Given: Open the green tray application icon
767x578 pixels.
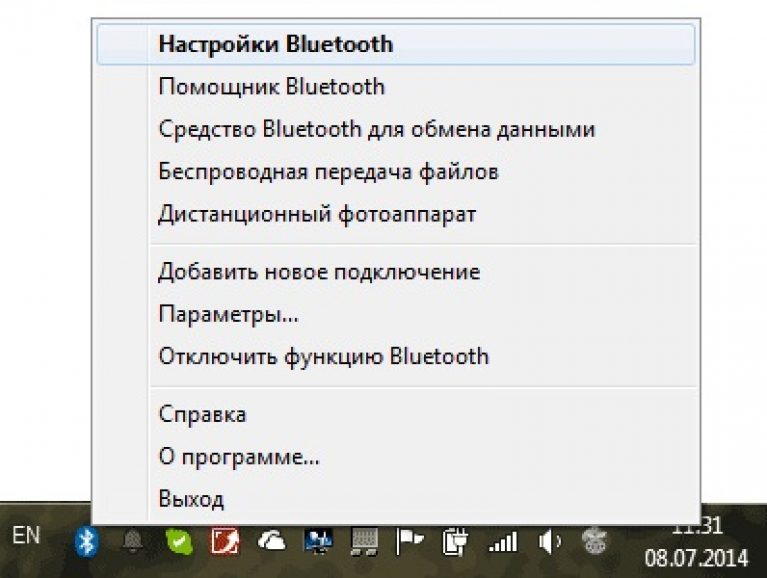Looking at the screenshot, I should [x=177, y=541].
